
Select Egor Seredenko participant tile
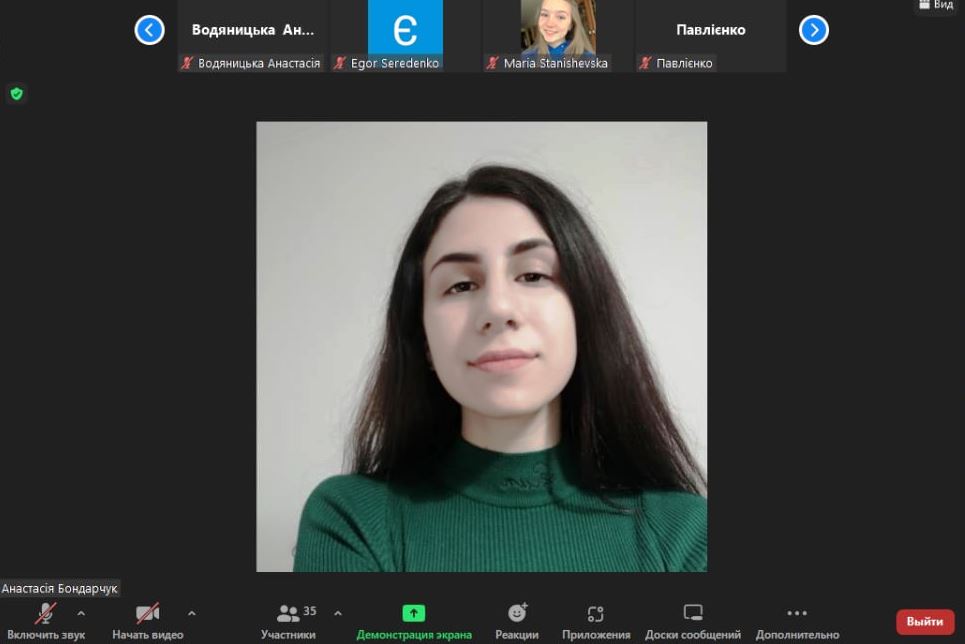click(x=405, y=36)
